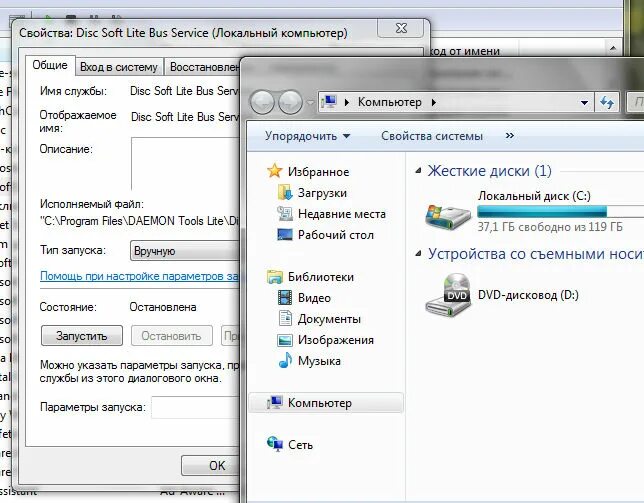Click the DVD-дисковод (D:) label

pyautogui.click(x=528, y=295)
